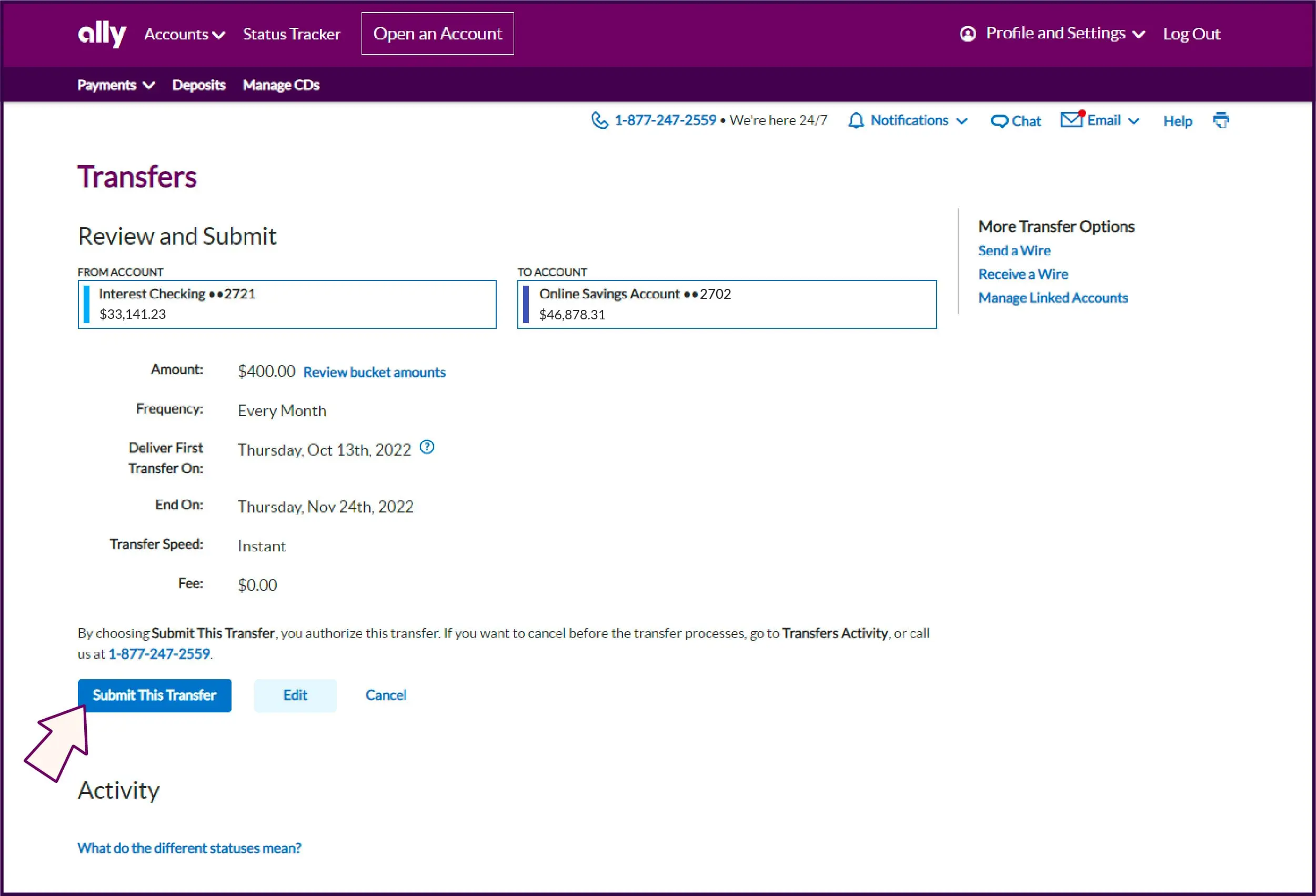
Task: Click the printer icon to print
Action: tap(1221, 120)
